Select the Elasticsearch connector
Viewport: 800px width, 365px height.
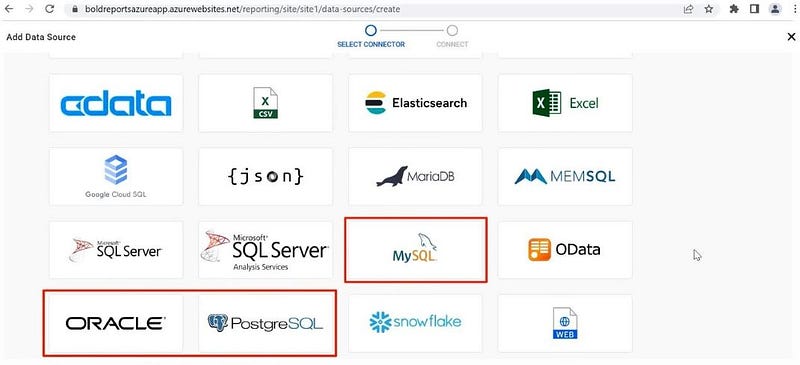point(415,103)
